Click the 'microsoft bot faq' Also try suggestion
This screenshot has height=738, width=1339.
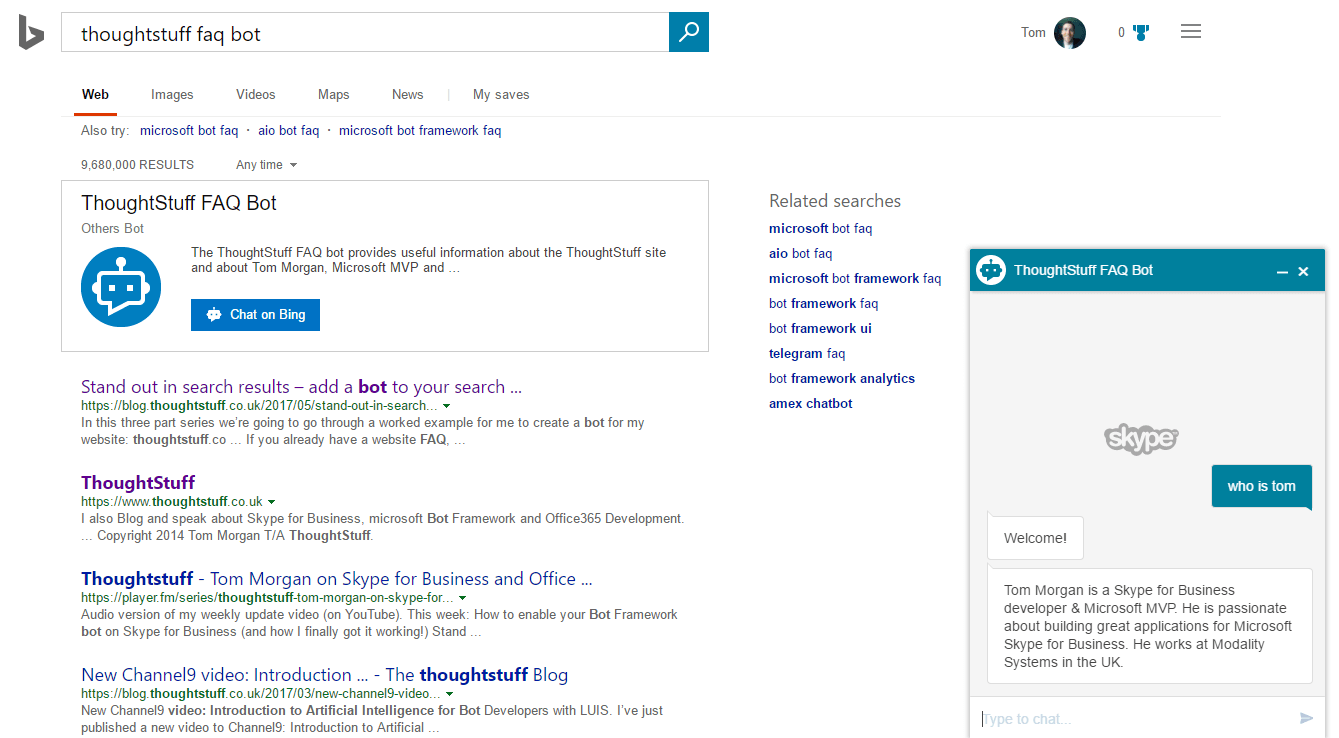pos(189,131)
